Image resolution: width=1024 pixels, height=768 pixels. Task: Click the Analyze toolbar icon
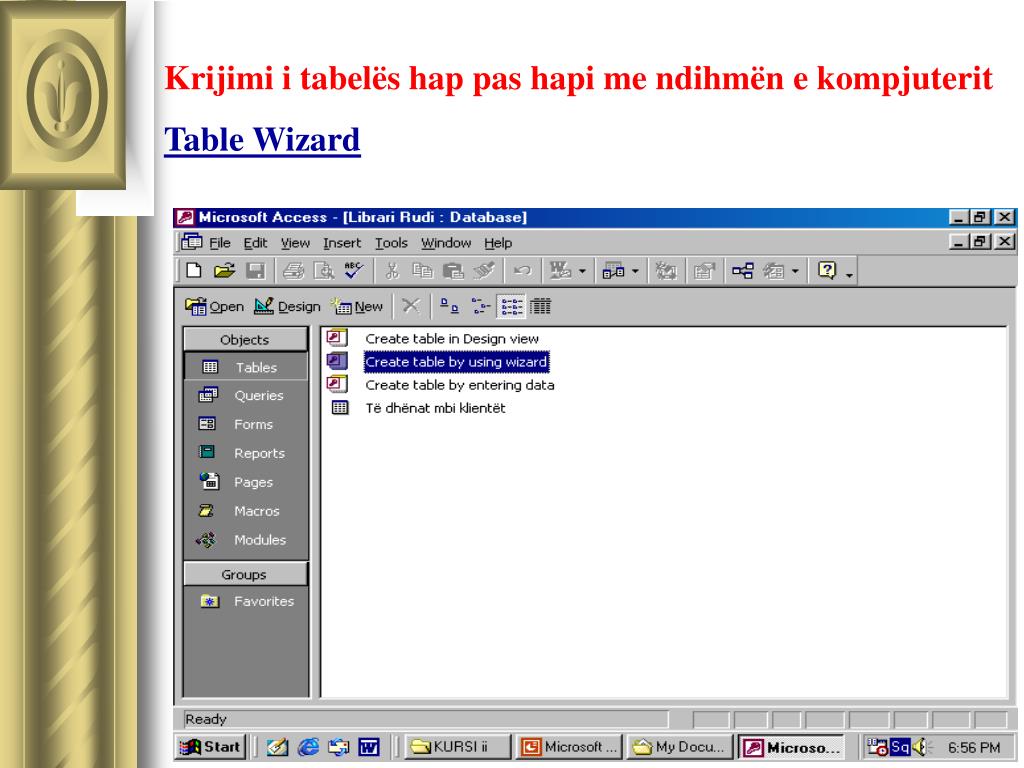click(613, 270)
